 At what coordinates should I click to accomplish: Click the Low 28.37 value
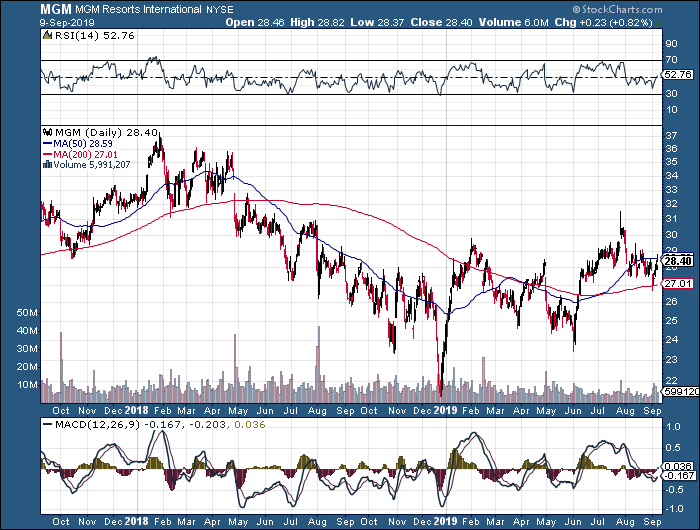377,22
